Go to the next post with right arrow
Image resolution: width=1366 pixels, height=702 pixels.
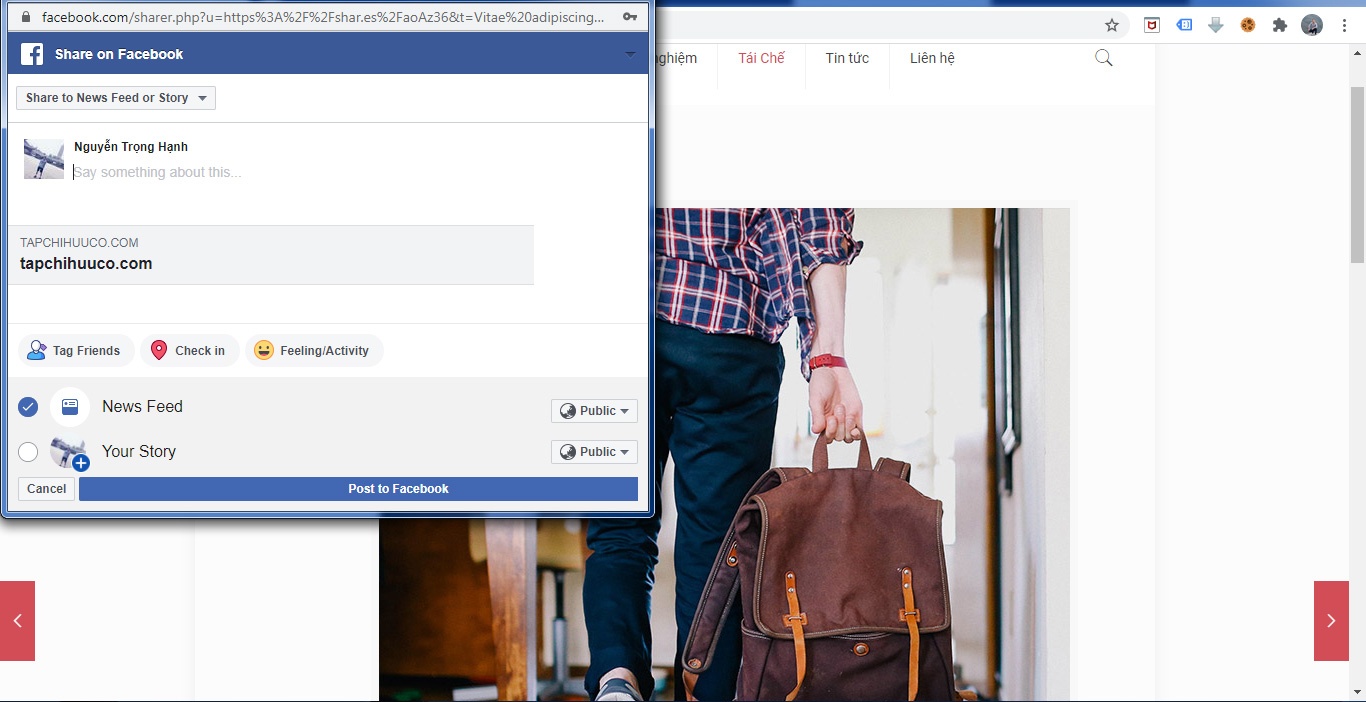pos(1331,621)
